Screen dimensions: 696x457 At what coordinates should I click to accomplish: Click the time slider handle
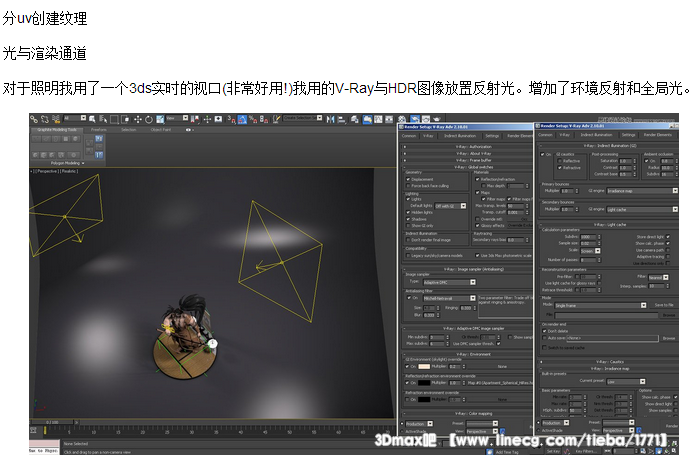pyautogui.click(x=54, y=422)
